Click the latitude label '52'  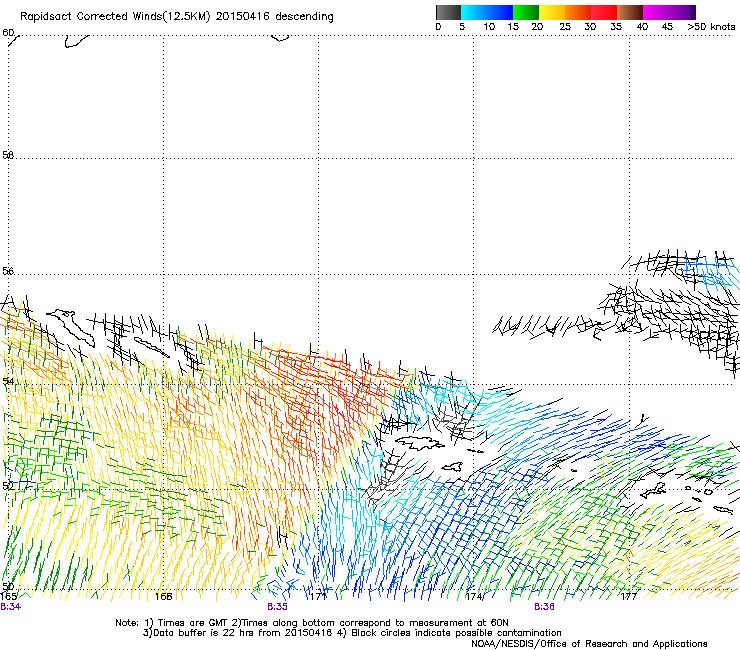point(8,486)
